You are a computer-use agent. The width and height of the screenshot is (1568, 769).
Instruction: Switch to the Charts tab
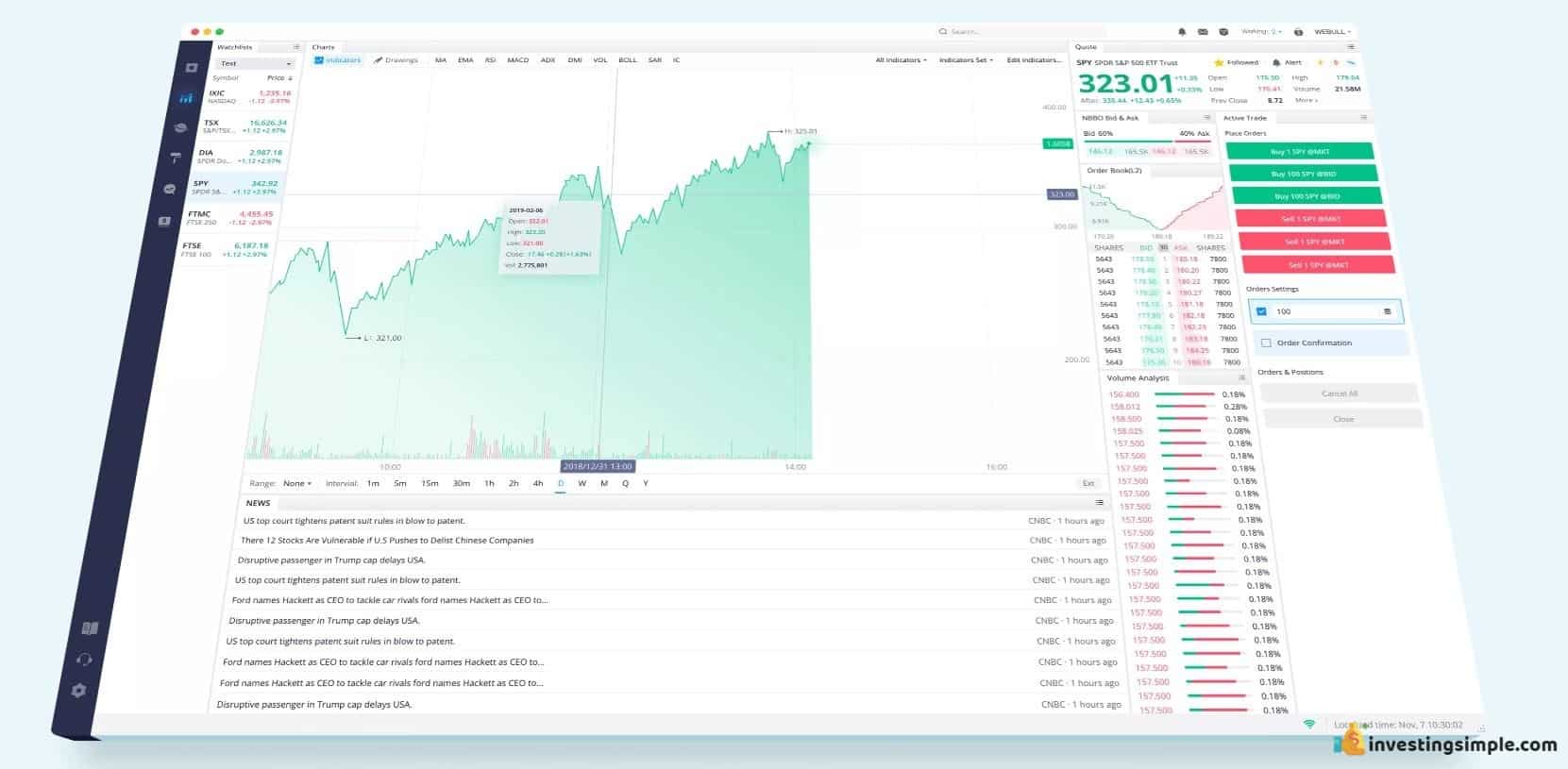[x=323, y=47]
